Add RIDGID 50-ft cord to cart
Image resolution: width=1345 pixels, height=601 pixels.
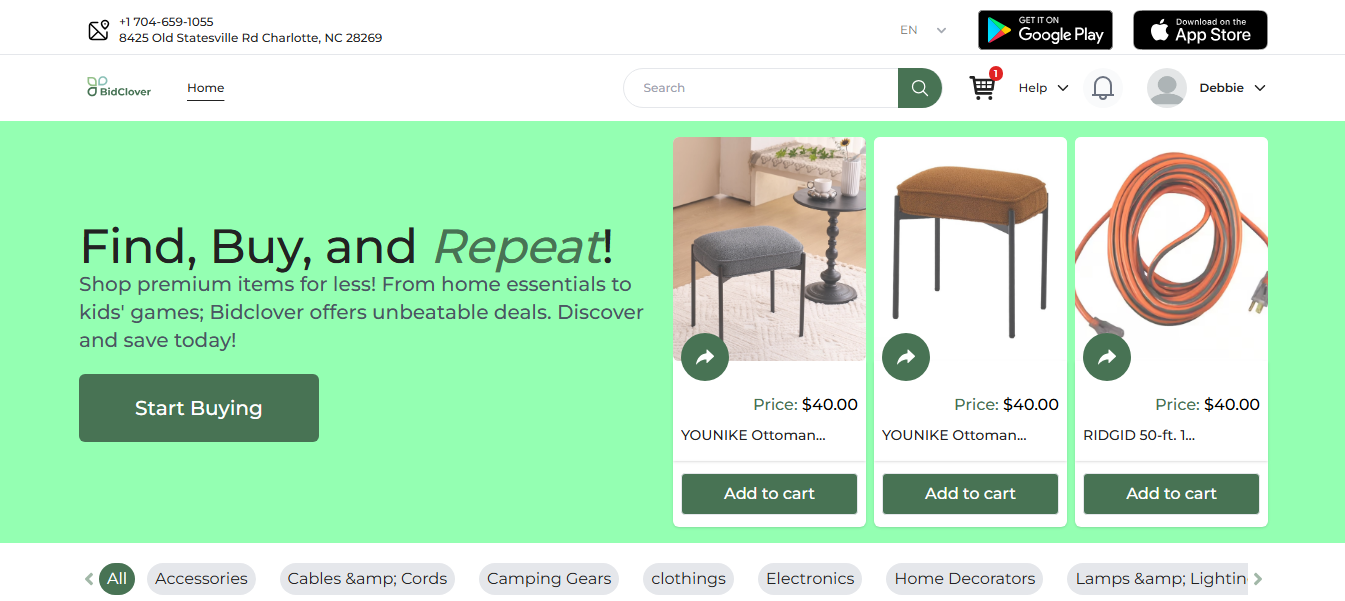1171,494
